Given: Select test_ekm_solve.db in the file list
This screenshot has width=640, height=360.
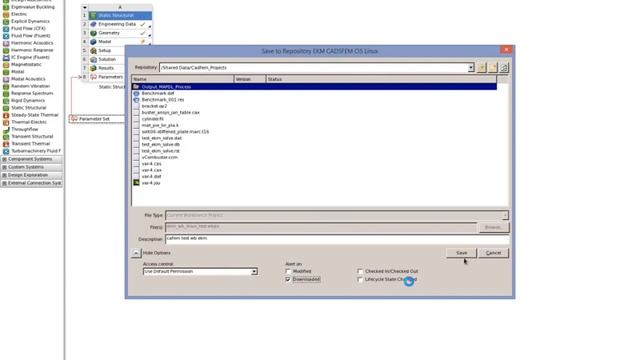Looking at the screenshot, I should tap(160, 144).
